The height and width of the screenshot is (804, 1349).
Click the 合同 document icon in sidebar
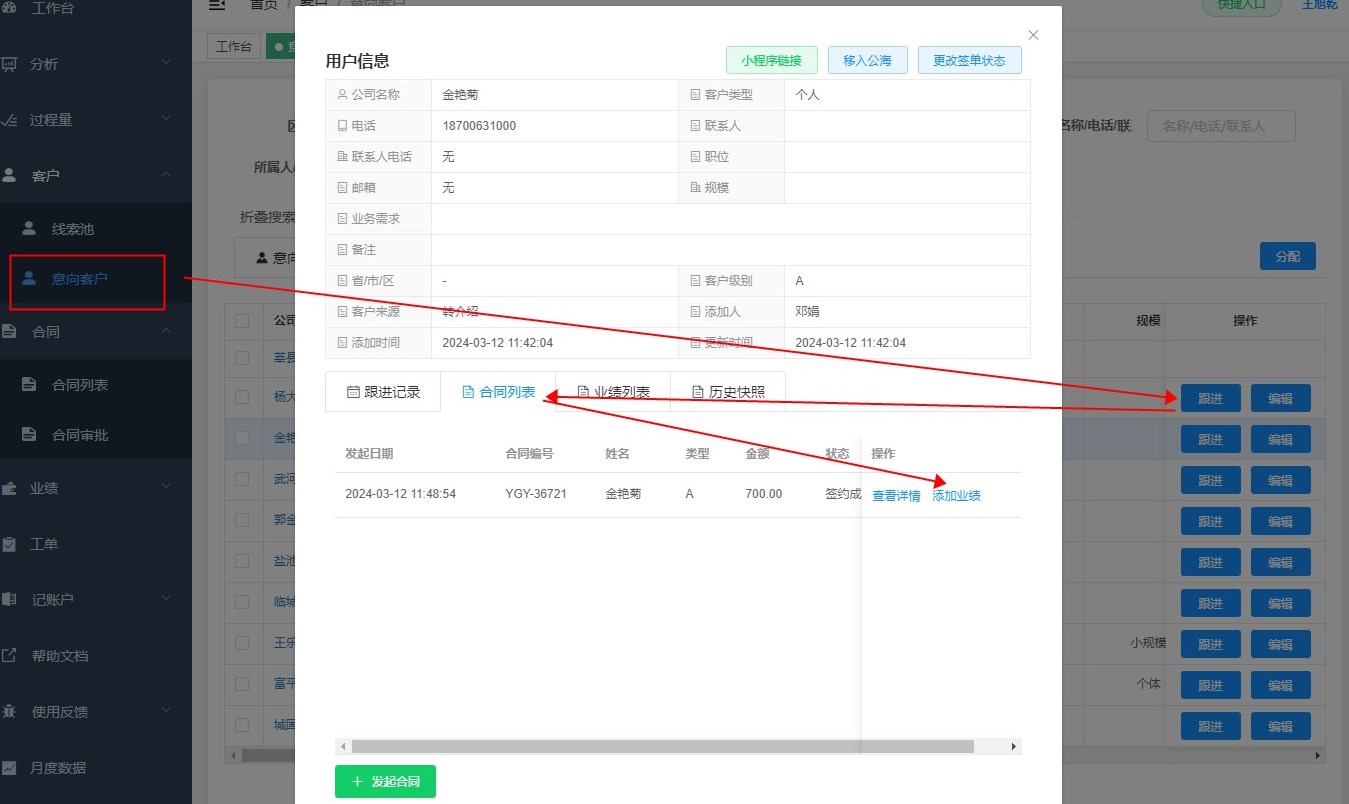click(x=10, y=332)
